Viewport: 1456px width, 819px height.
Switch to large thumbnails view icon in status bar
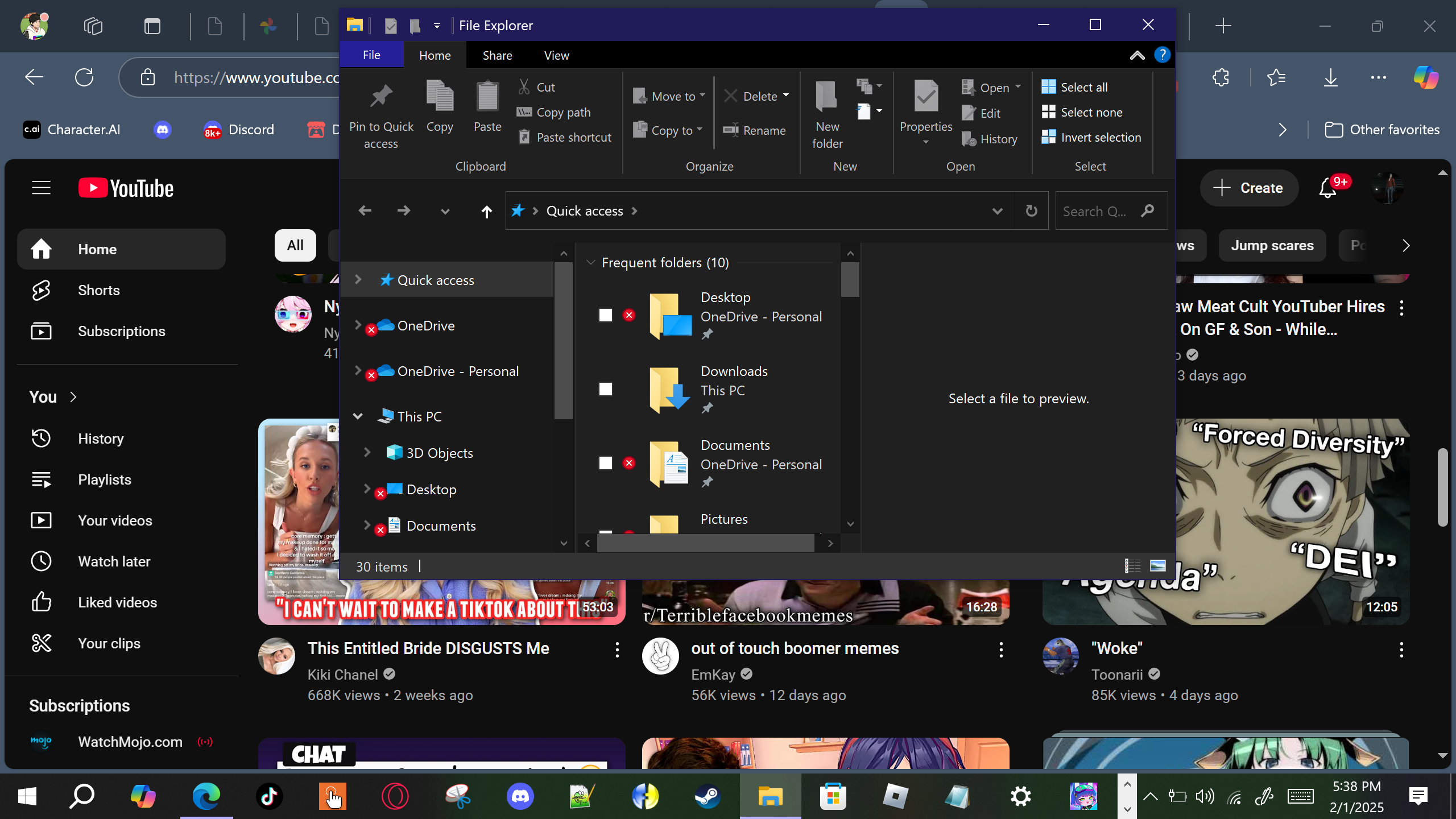tap(1157, 566)
